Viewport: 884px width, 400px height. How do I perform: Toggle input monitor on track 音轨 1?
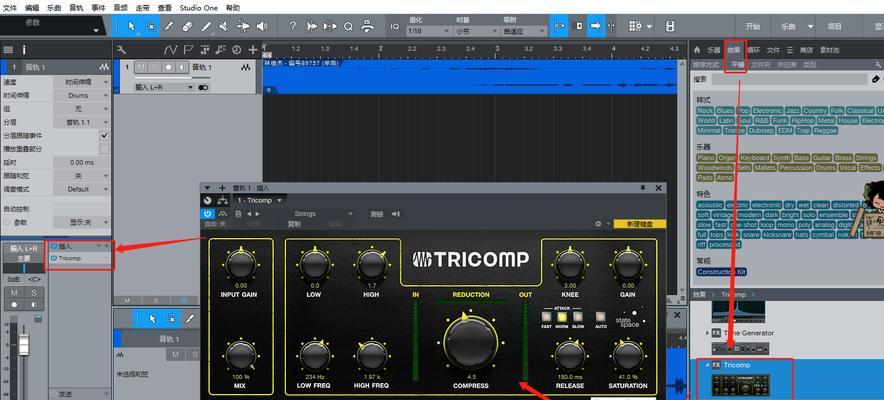[x=182, y=67]
